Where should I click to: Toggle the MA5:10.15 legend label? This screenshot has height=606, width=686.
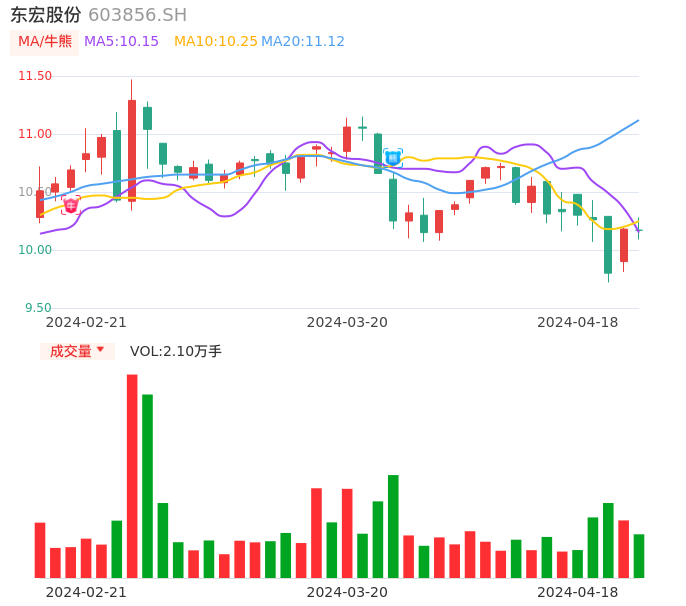[x=121, y=41]
